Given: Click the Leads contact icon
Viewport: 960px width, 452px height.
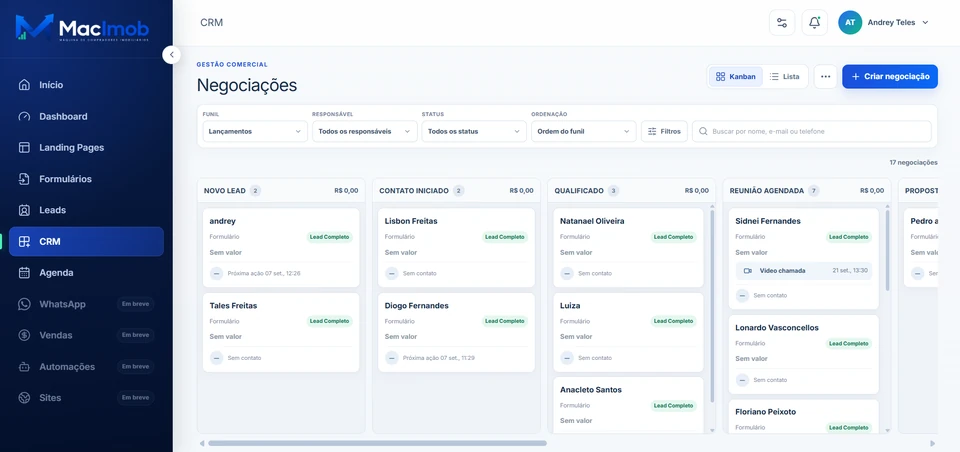Looking at the screenshot, I should (x=24, y=210).
